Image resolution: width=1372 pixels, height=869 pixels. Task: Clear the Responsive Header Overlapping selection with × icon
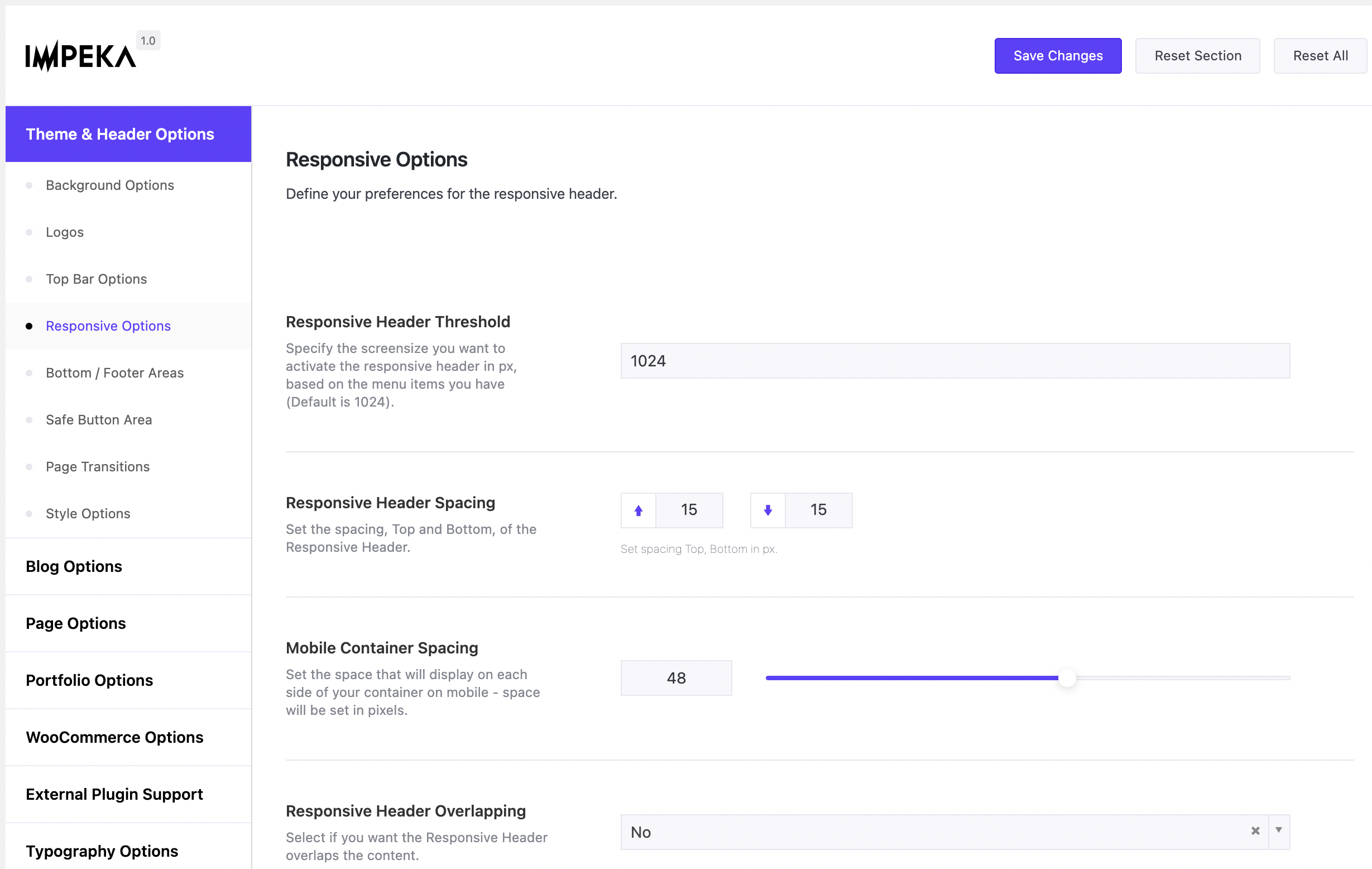1255,832
